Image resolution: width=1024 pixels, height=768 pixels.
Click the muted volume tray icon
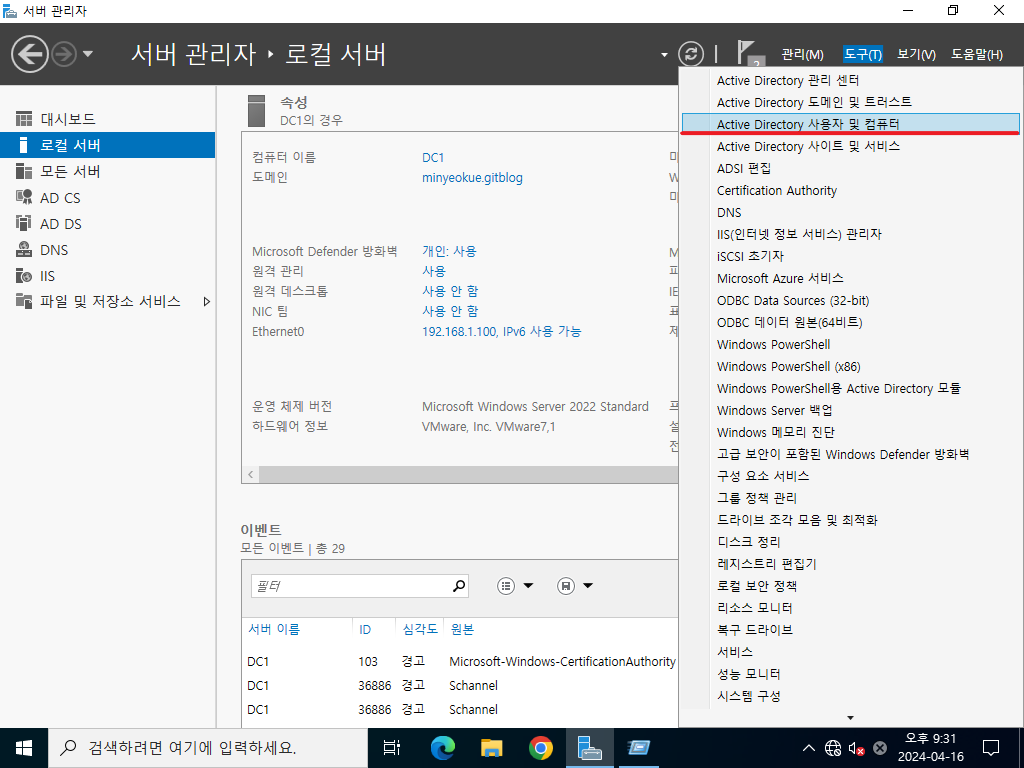pos(856,748)
